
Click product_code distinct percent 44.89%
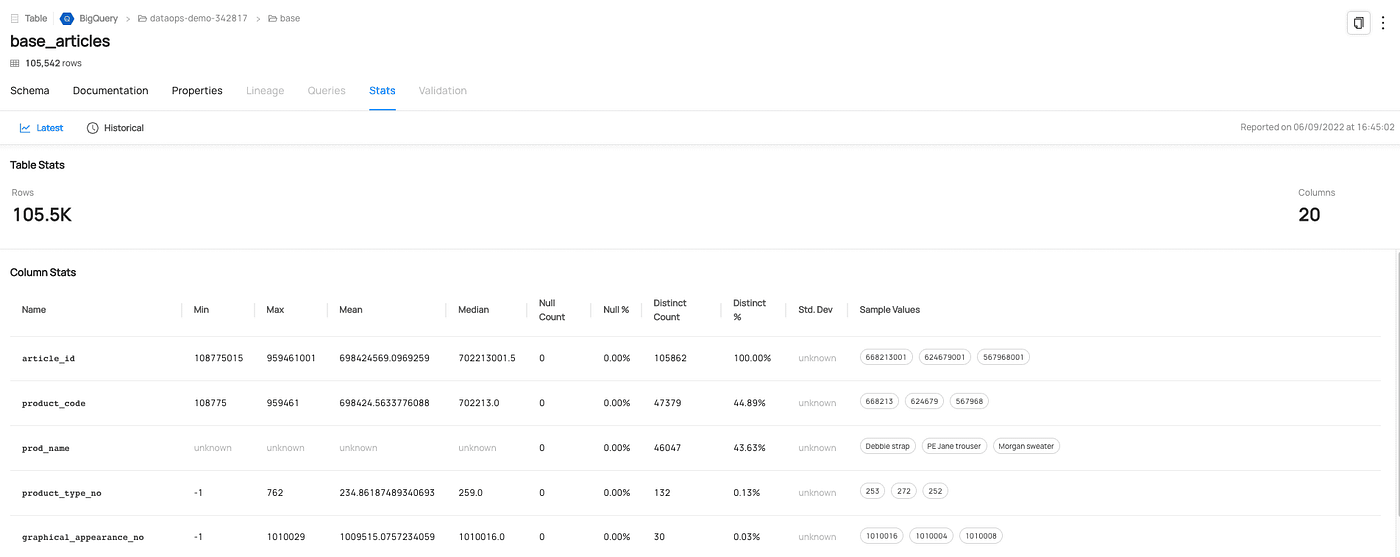[749, 403]
